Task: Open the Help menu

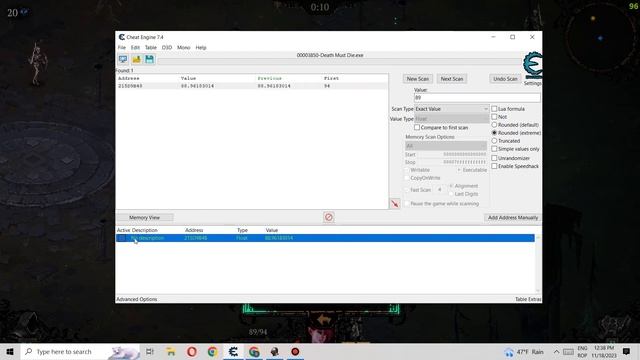Action: click(x=201, y=47)
